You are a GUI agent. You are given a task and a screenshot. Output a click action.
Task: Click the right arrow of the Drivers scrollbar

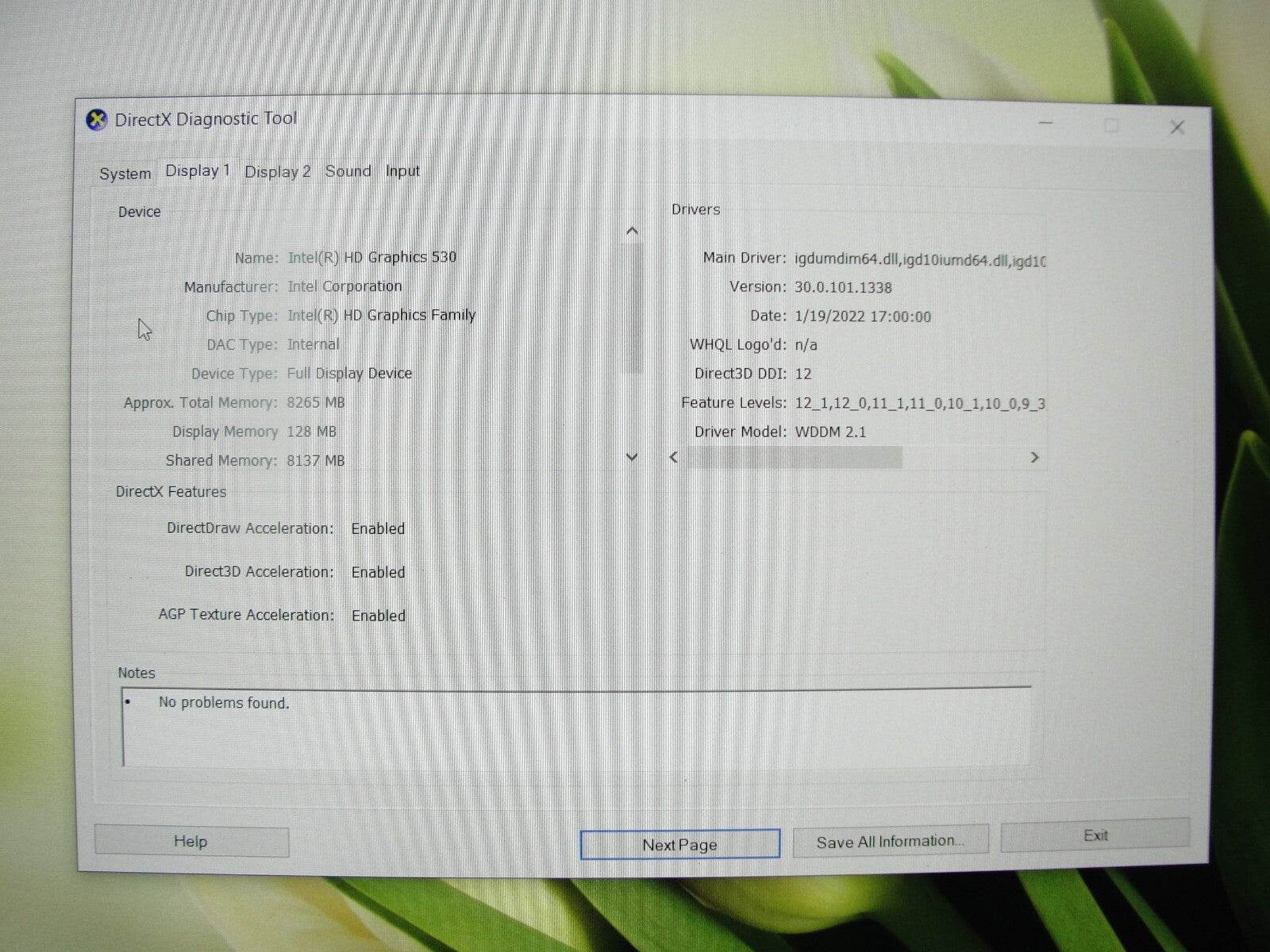1034,458
